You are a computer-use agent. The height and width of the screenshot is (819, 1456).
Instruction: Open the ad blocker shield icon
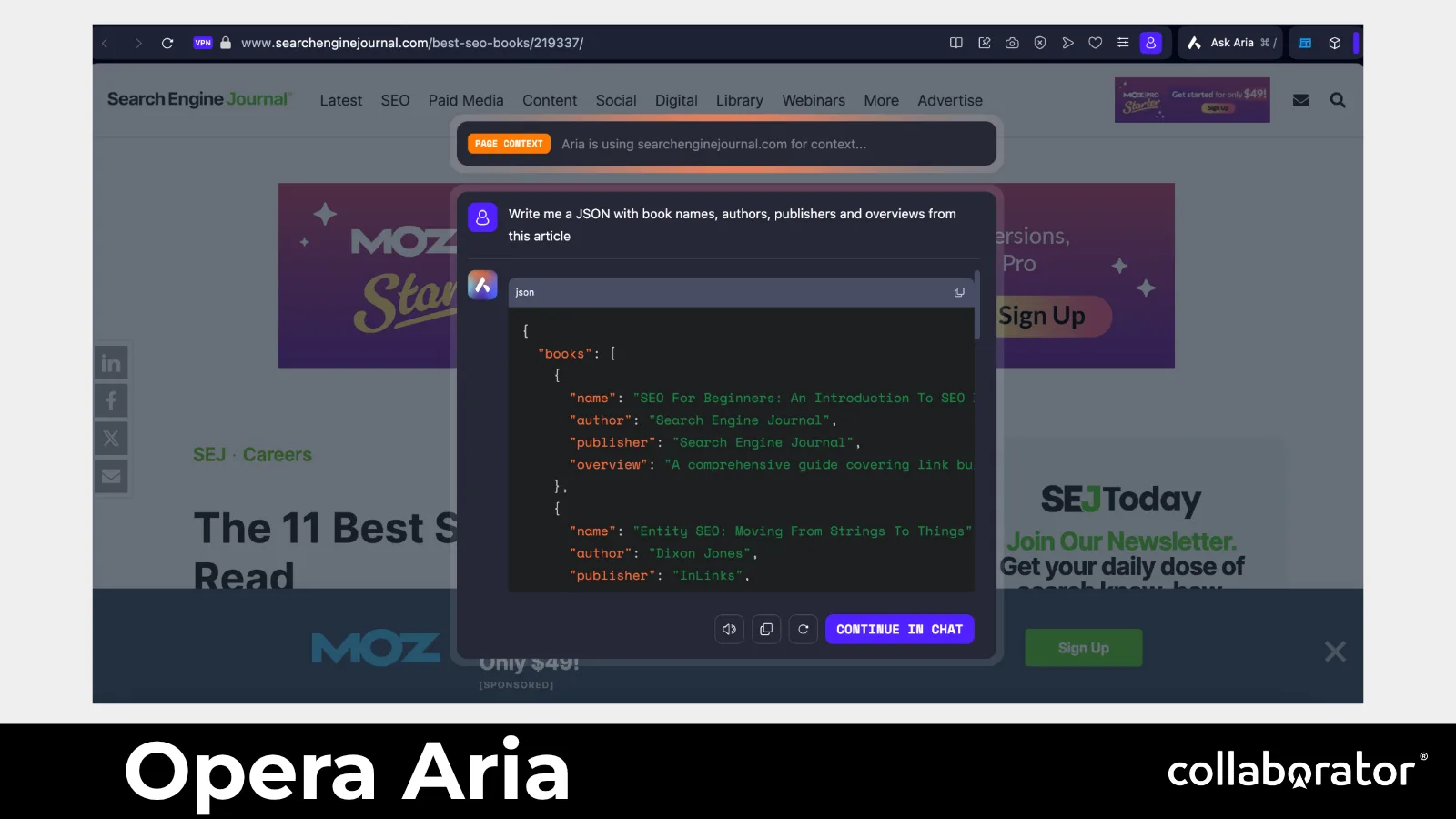pos(1040,43)
